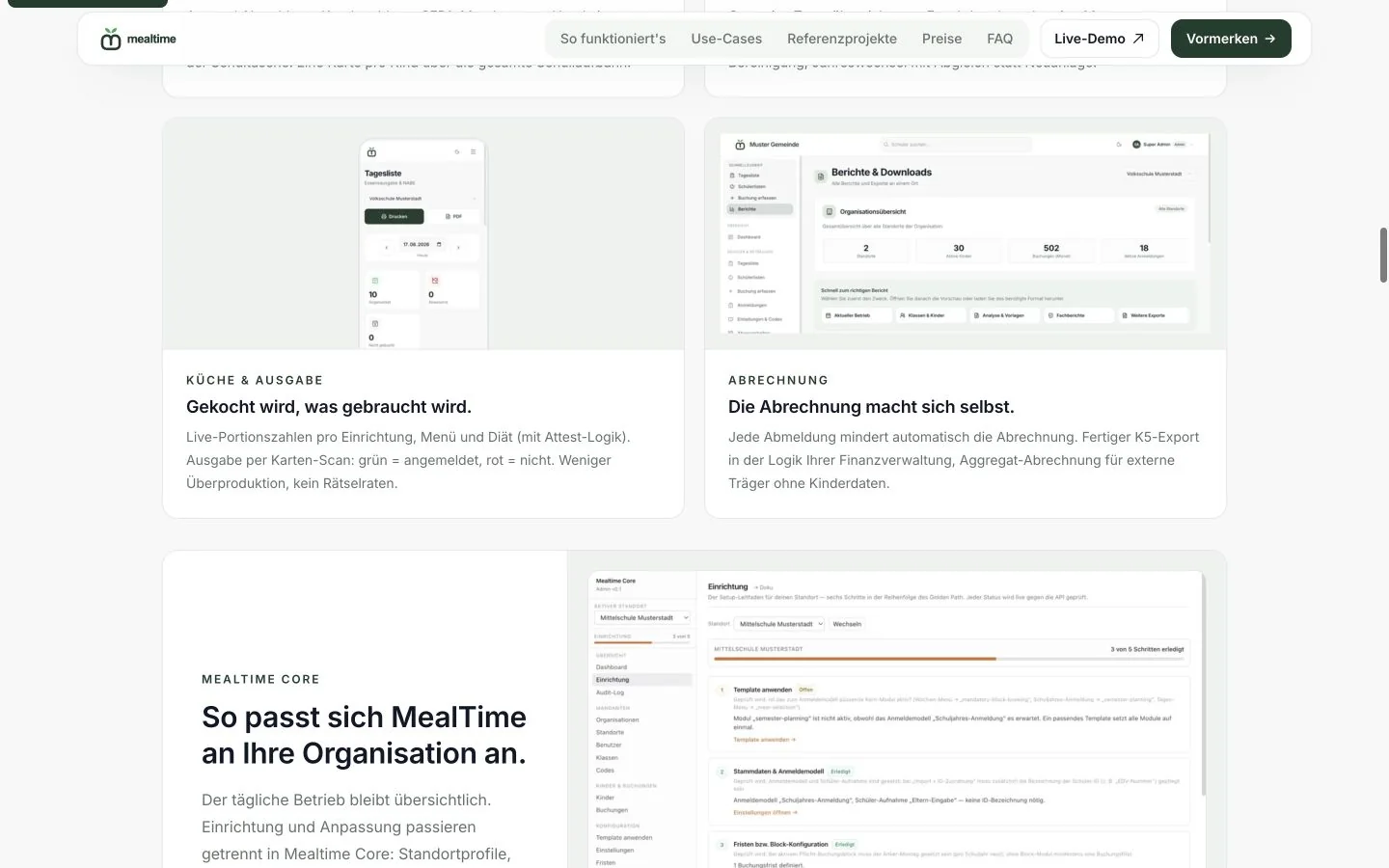Click the PDF export button in Tagesliste

pos(452,216)
